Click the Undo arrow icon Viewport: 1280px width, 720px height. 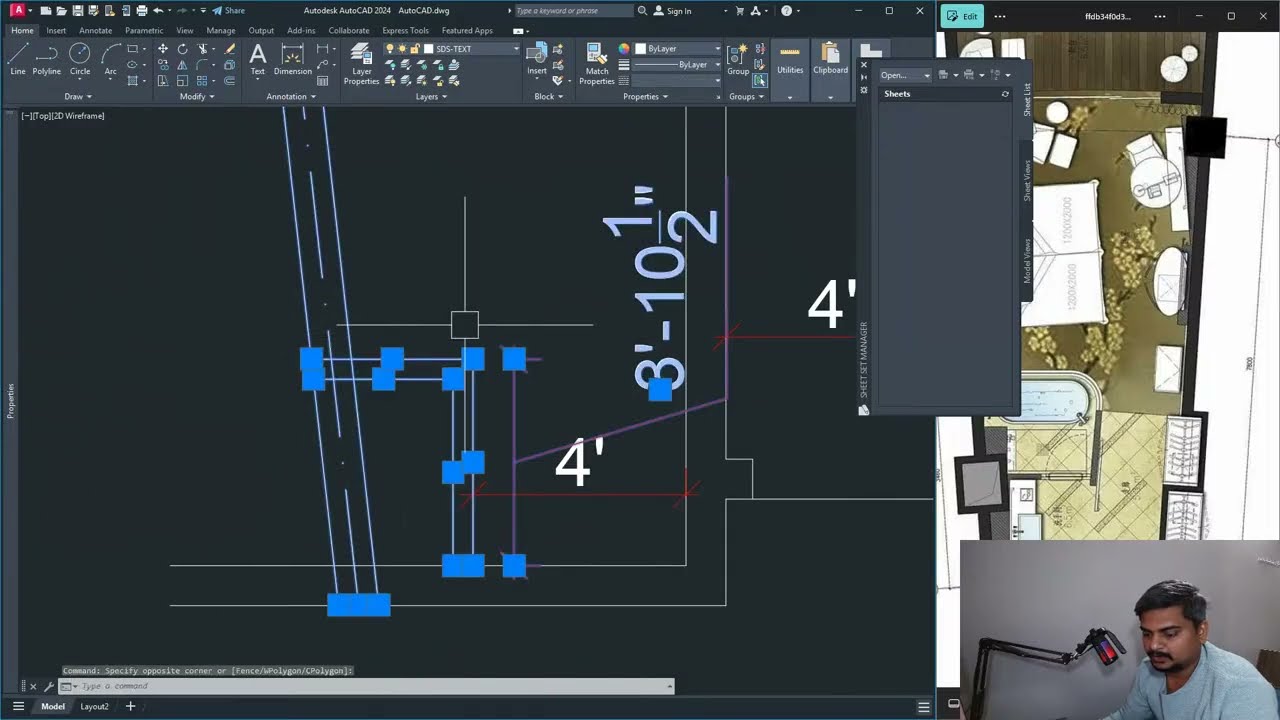[158, 11]
